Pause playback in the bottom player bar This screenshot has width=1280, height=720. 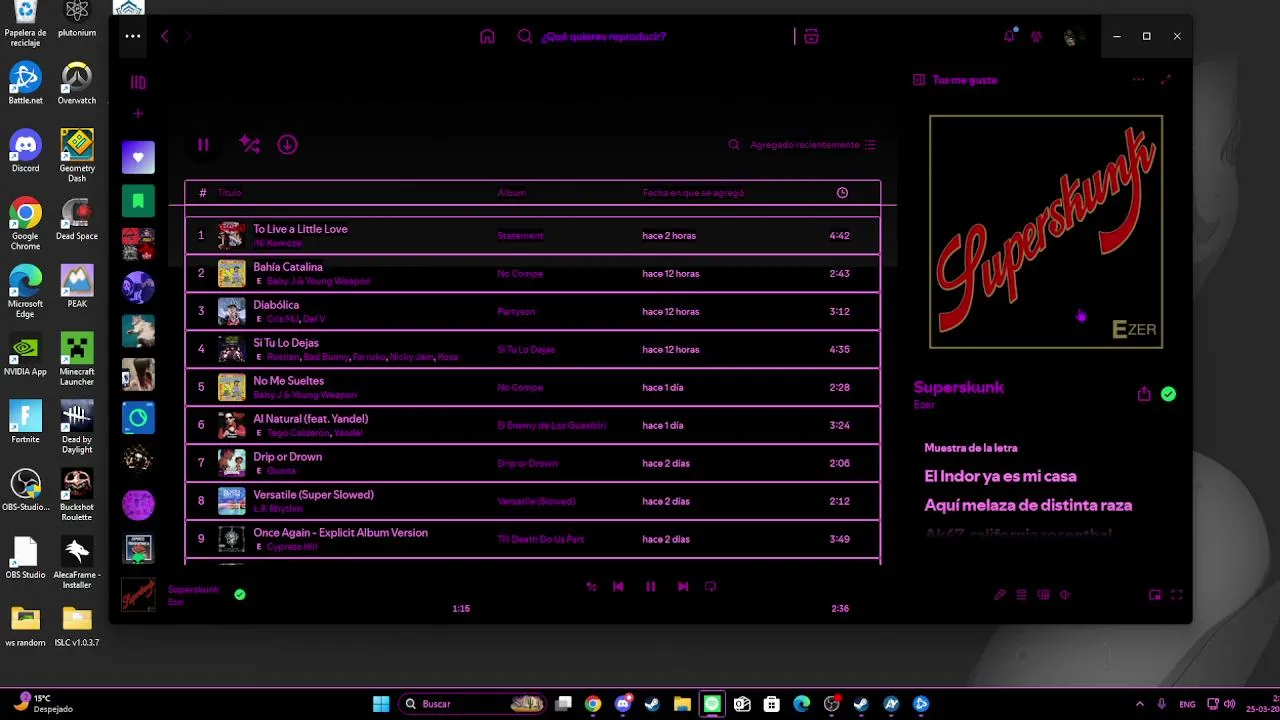pos(650,587)
